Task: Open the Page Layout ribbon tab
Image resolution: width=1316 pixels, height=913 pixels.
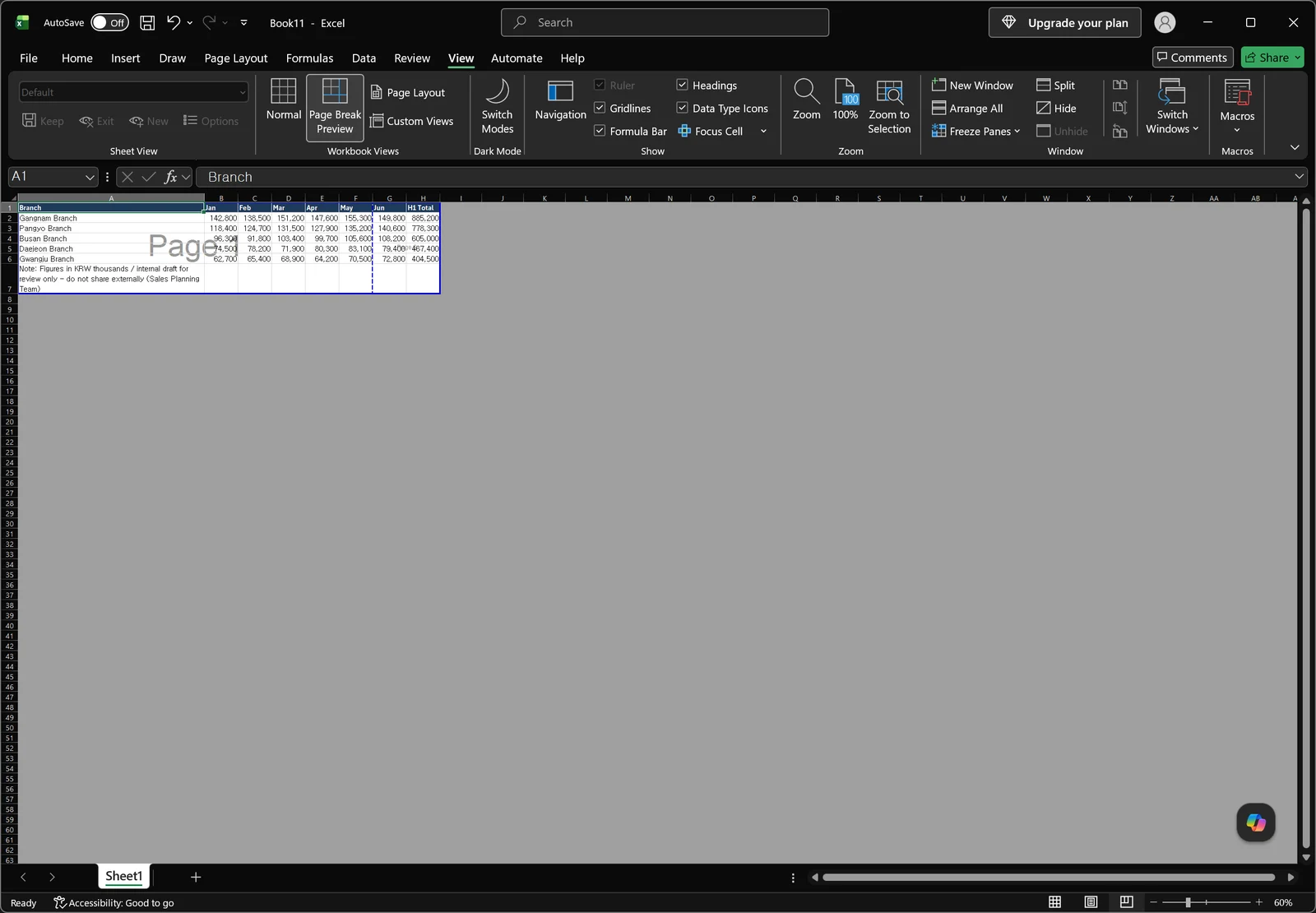Action: tap(236, 58)
